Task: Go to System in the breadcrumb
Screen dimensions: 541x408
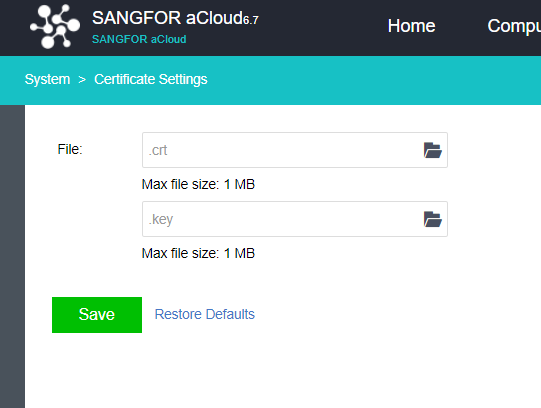Action: click(x=47, y=79)
